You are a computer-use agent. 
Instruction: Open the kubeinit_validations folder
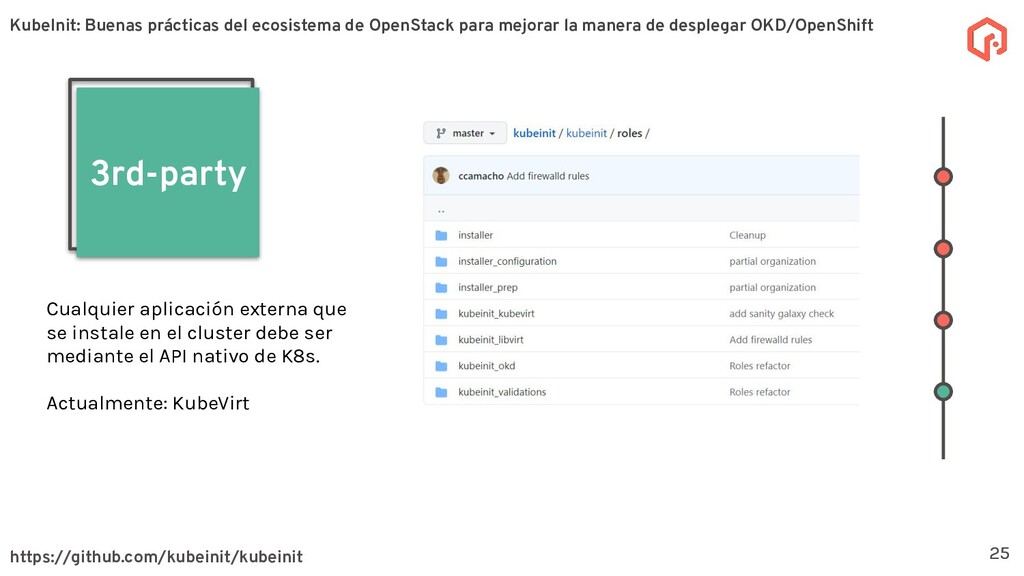[x=502, y=392]
